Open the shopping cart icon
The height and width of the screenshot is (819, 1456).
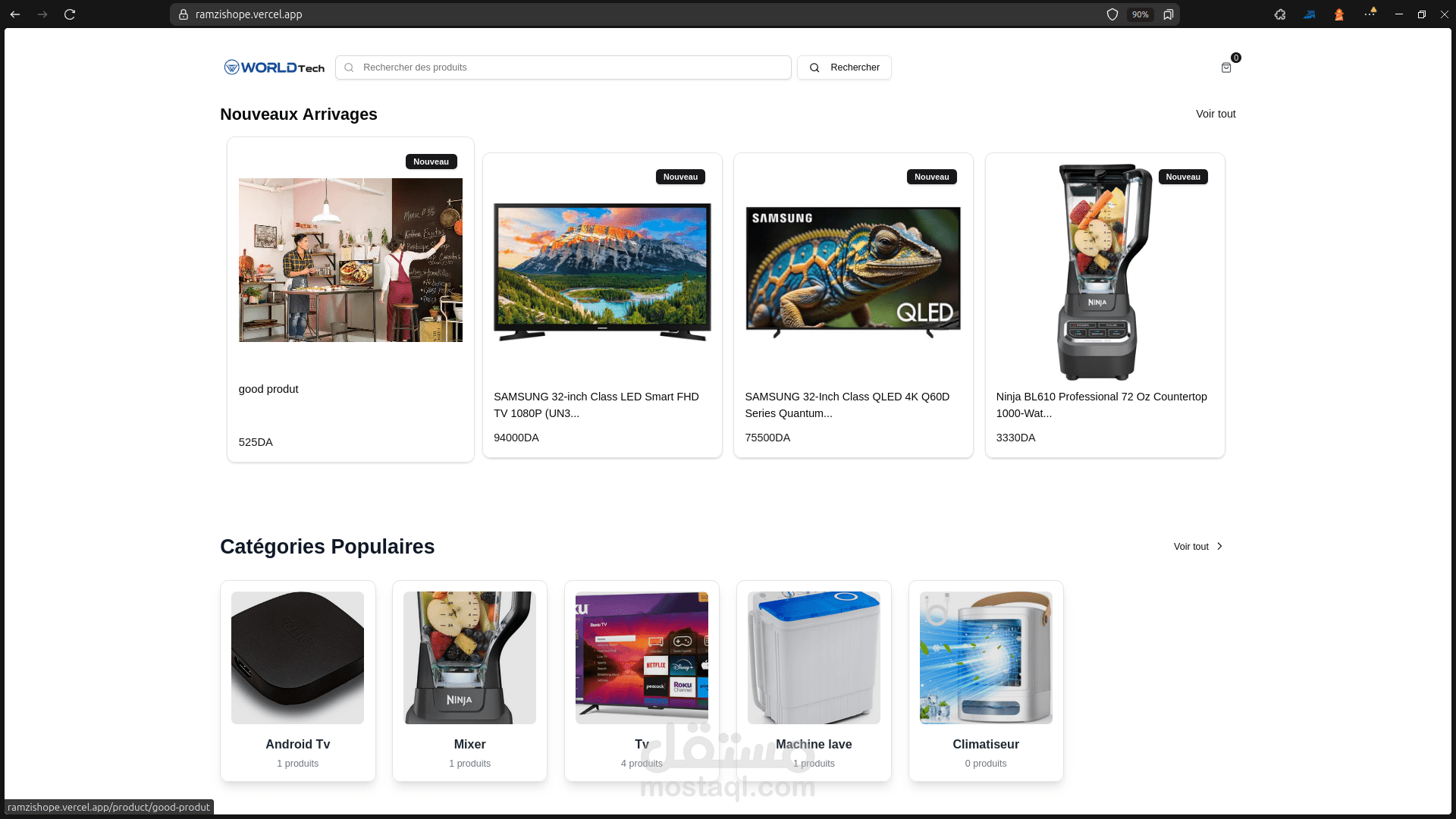[1226, 67]
